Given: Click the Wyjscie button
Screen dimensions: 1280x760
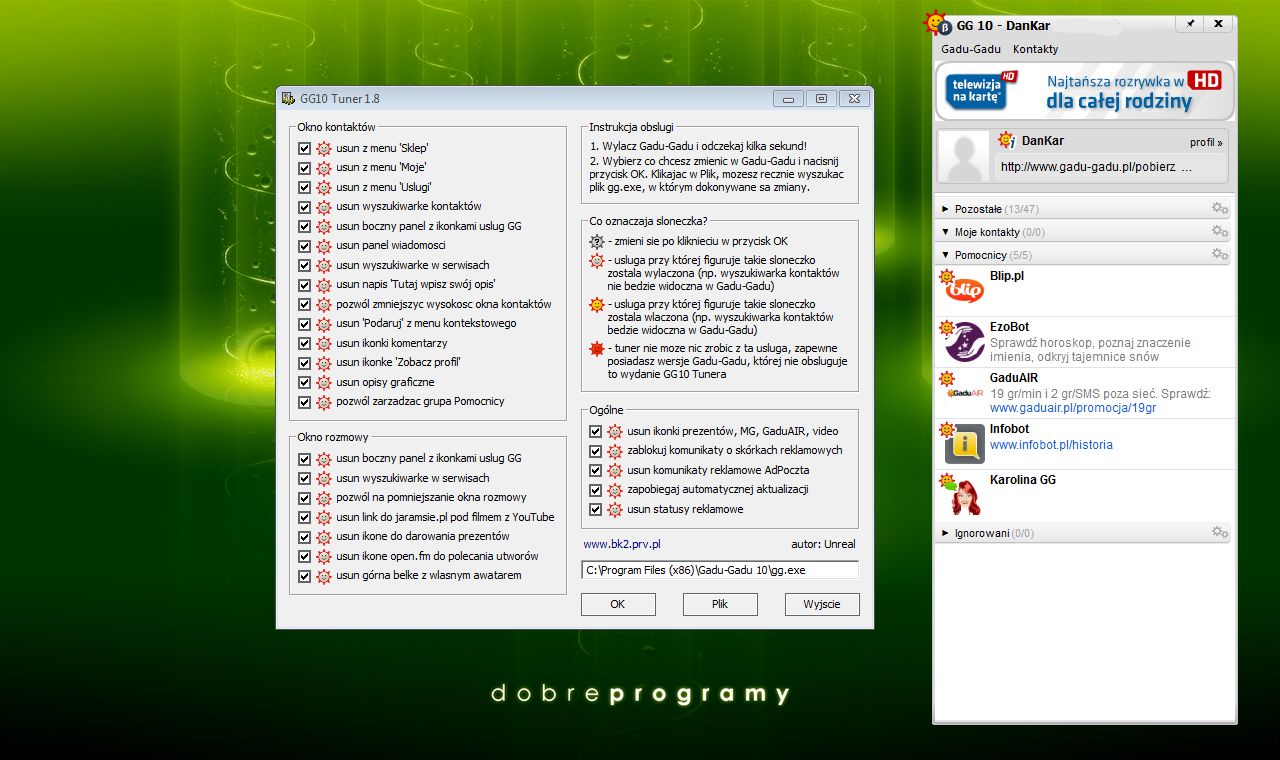Looking at the screenshot, I should point(822,604).
